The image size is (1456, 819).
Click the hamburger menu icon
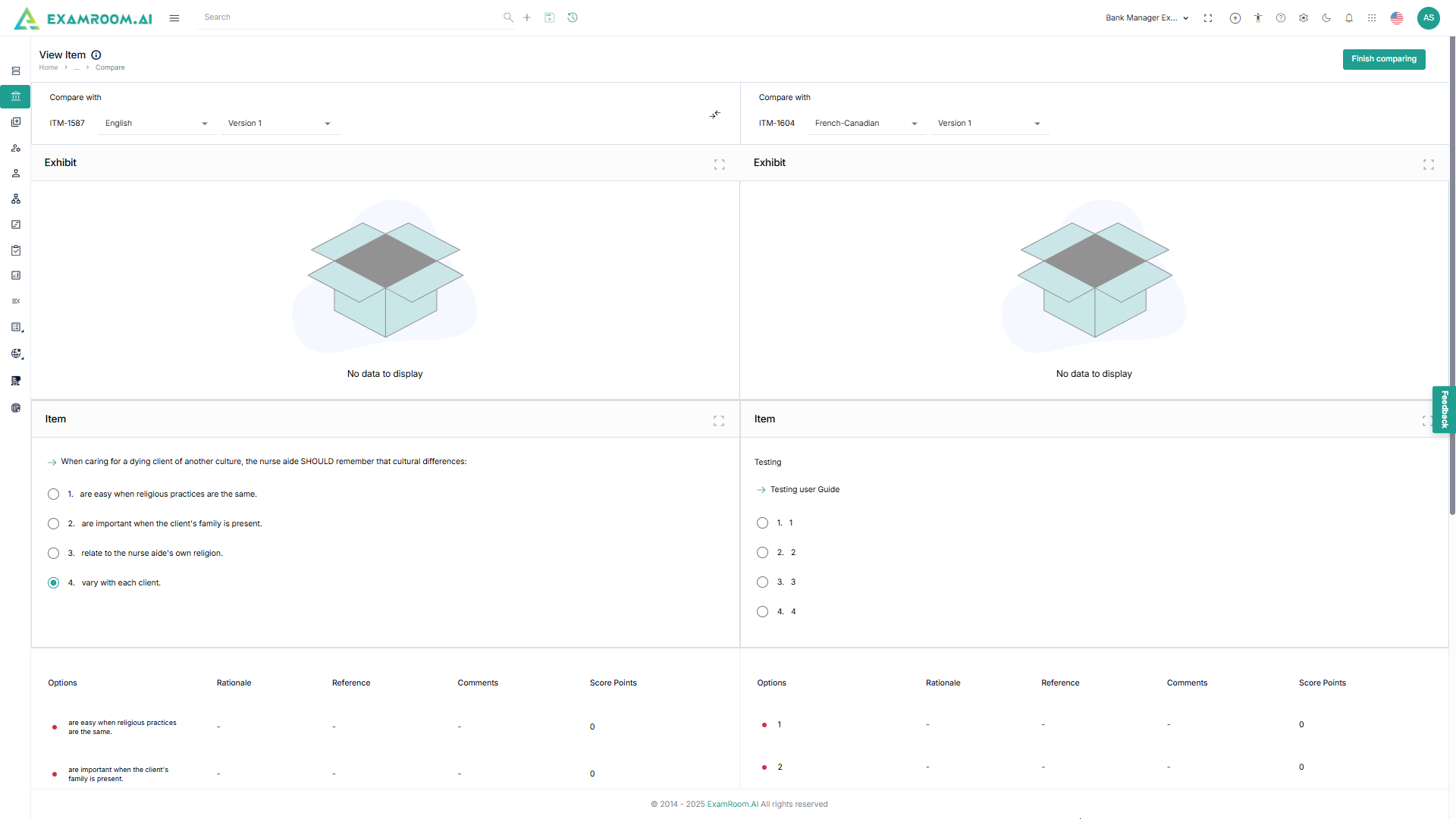pos(174,18)
